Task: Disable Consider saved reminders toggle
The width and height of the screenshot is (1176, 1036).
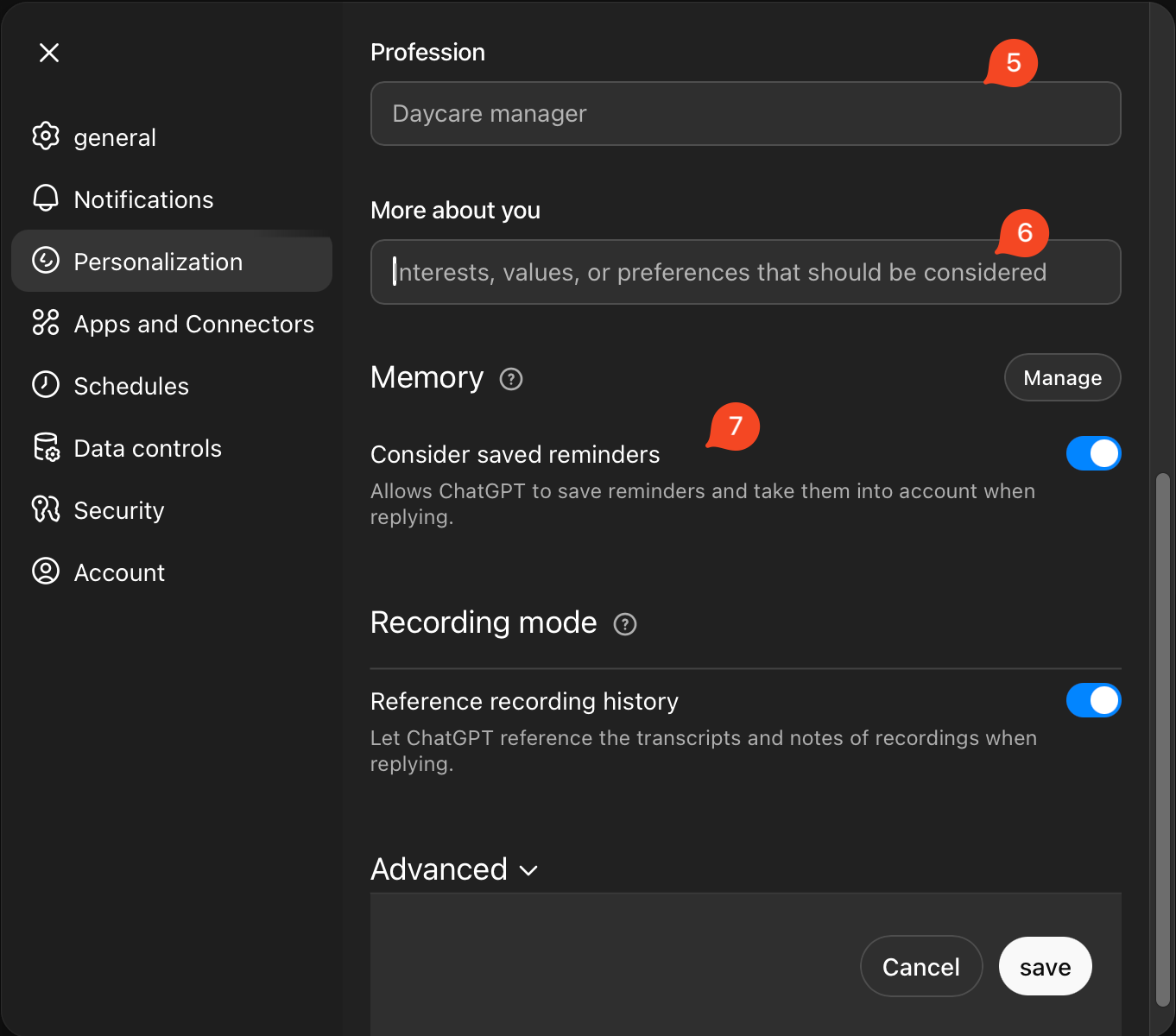Action: coord(1093,453)
